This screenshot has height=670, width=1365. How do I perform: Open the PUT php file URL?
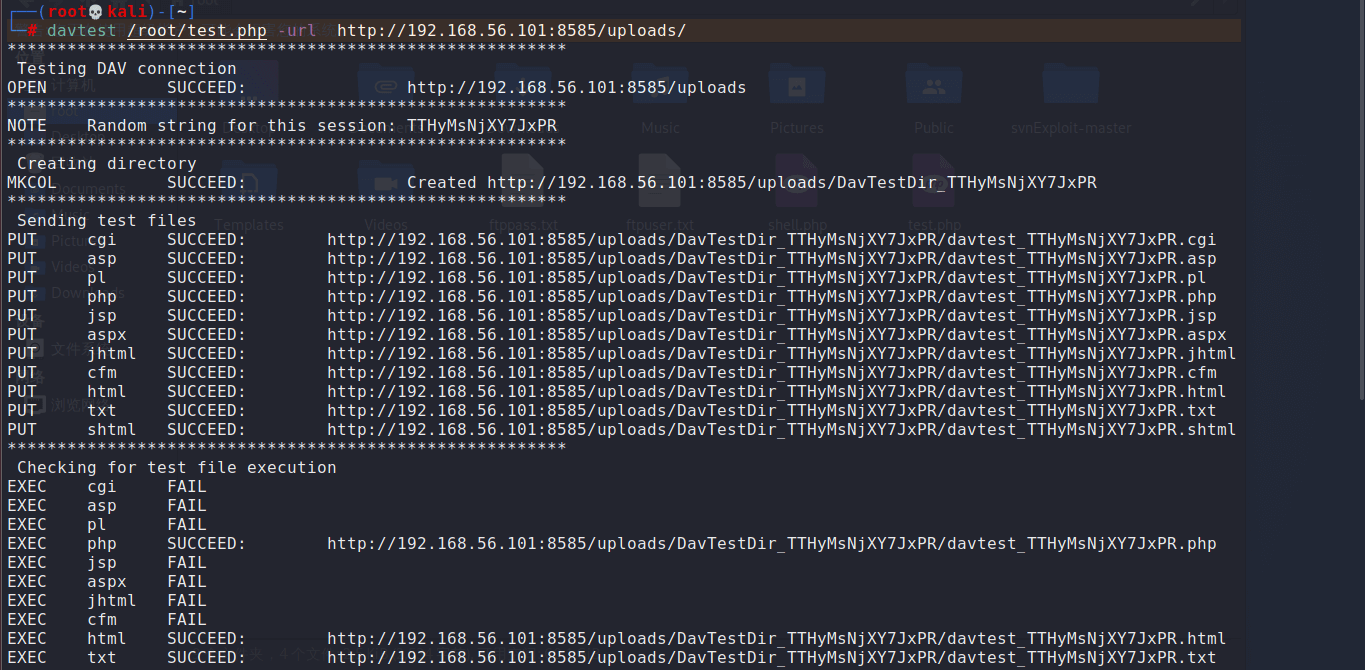point(772,297)
